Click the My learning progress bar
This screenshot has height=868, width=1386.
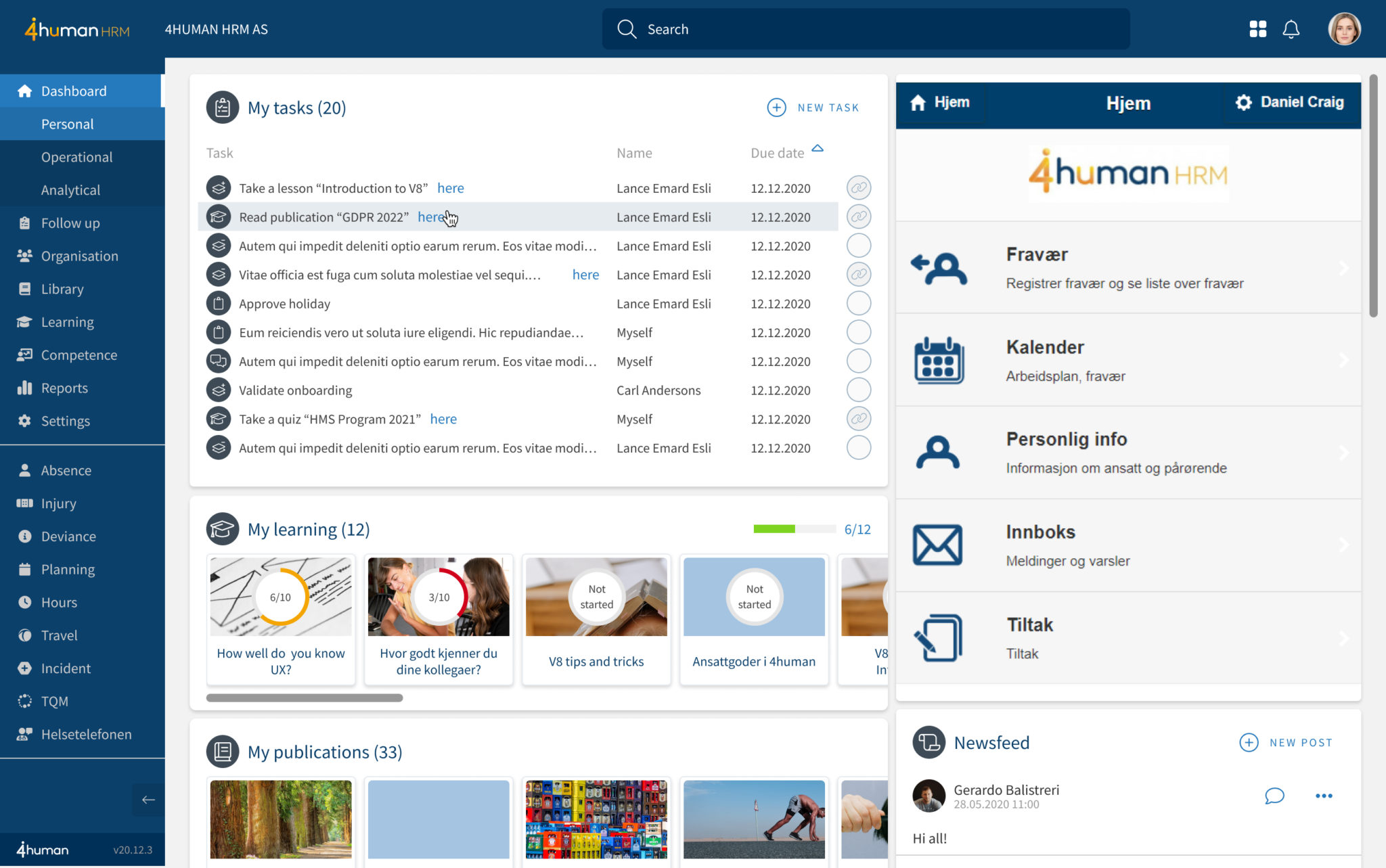click(x=794, y=529)
